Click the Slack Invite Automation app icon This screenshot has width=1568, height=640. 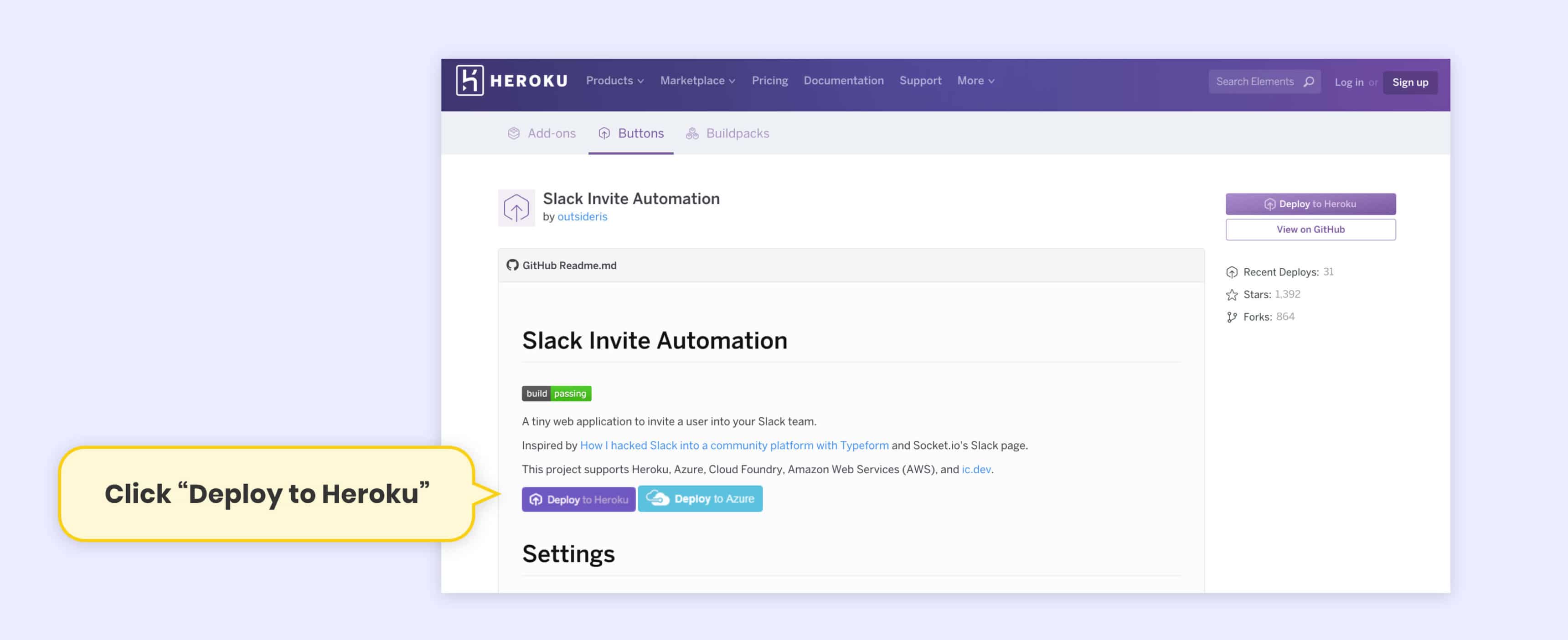click(x=516, y=208)
